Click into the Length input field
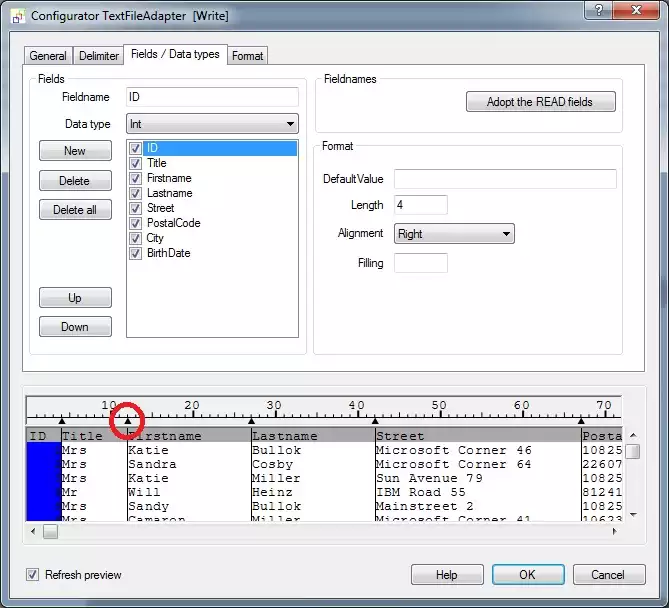Screen dimensions: 669x608 click(420, 205)
